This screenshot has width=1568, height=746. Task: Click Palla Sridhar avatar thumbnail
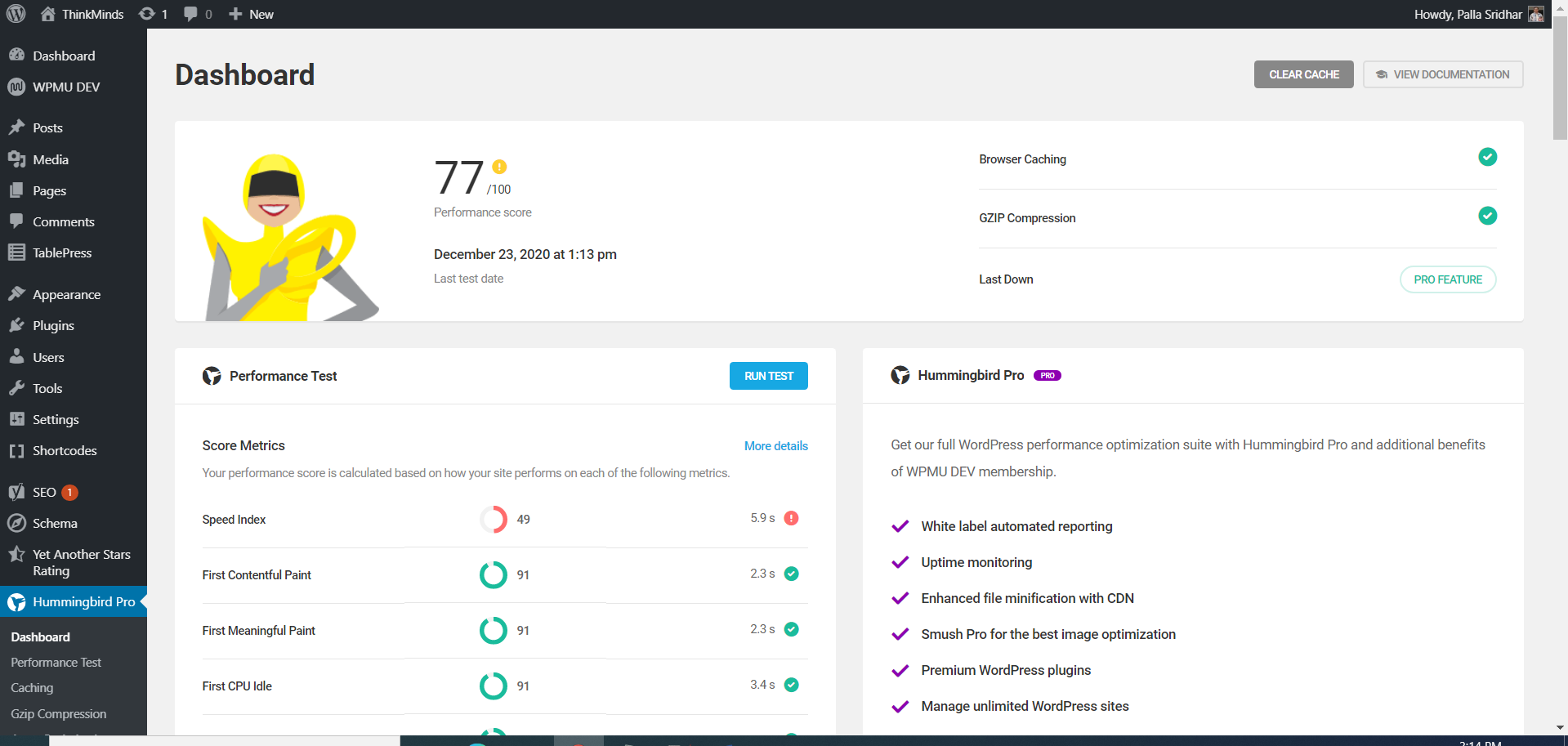click(1536, 14)
